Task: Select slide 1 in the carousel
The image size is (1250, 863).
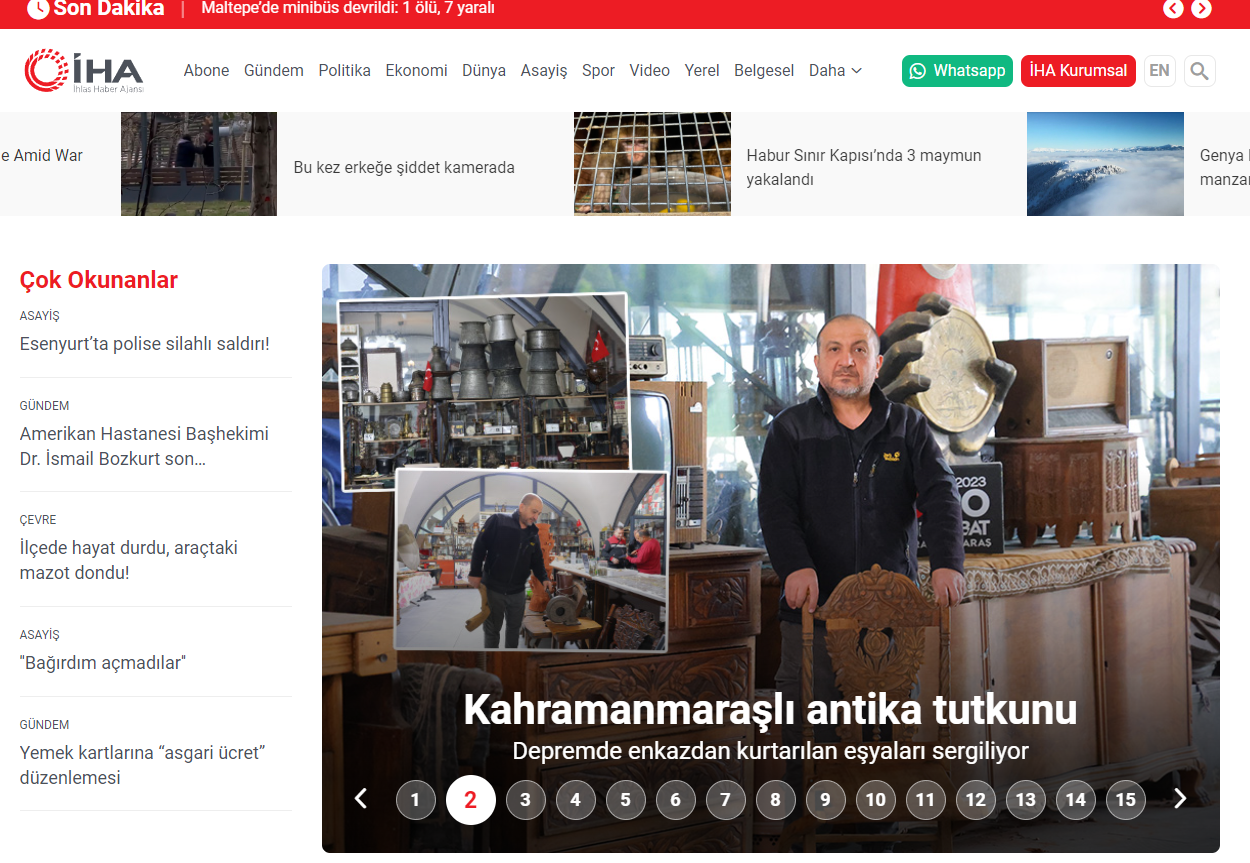Action: click(415, 800)
